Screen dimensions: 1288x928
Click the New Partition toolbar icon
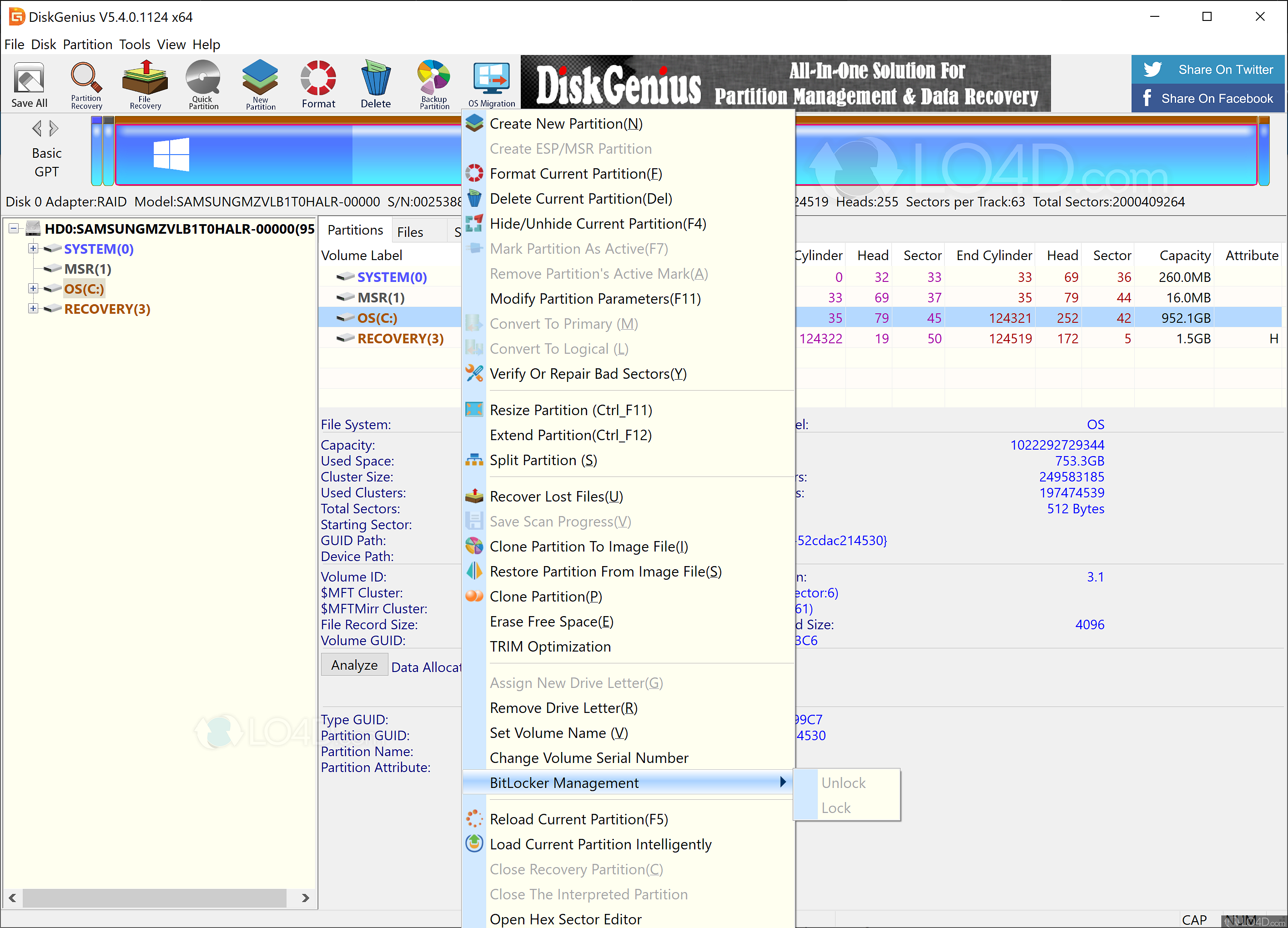(261, 85)
